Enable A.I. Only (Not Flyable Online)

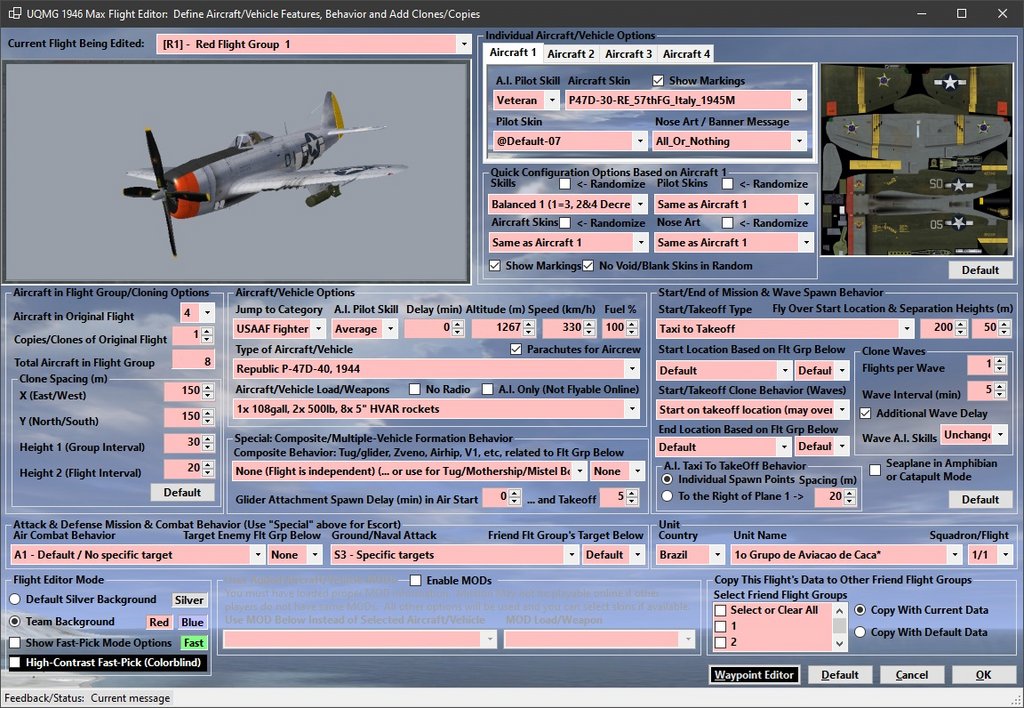click(x=487, y=389)
